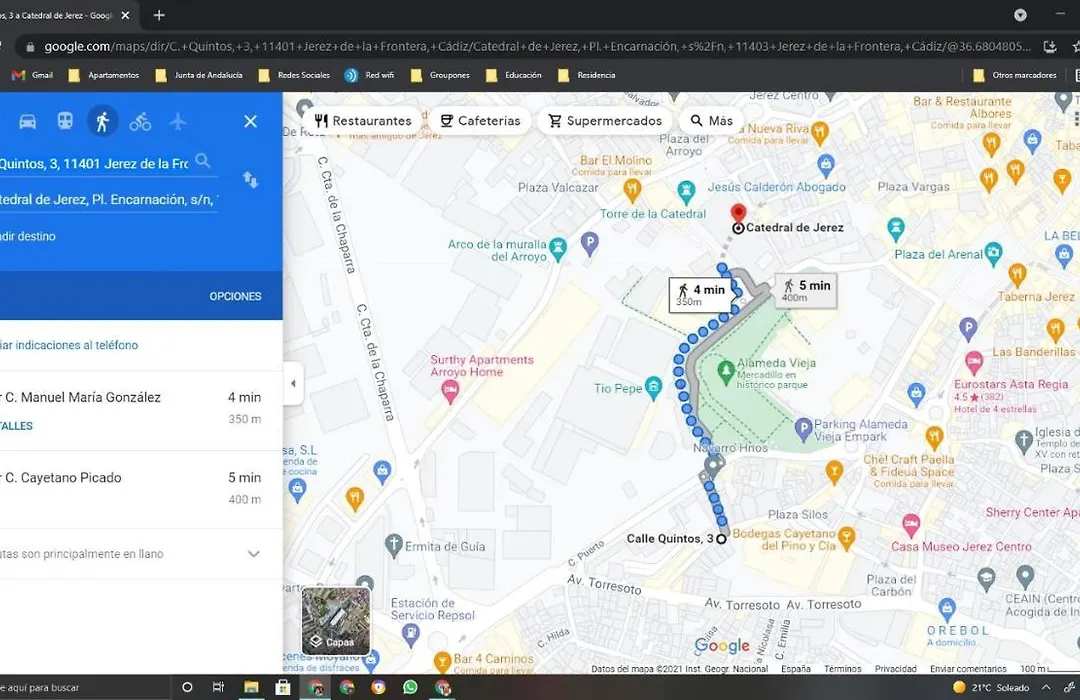Viewport: 1080px width, 700px height.
Task: Select the cycling travel mode icon
Action: [140, 122]
